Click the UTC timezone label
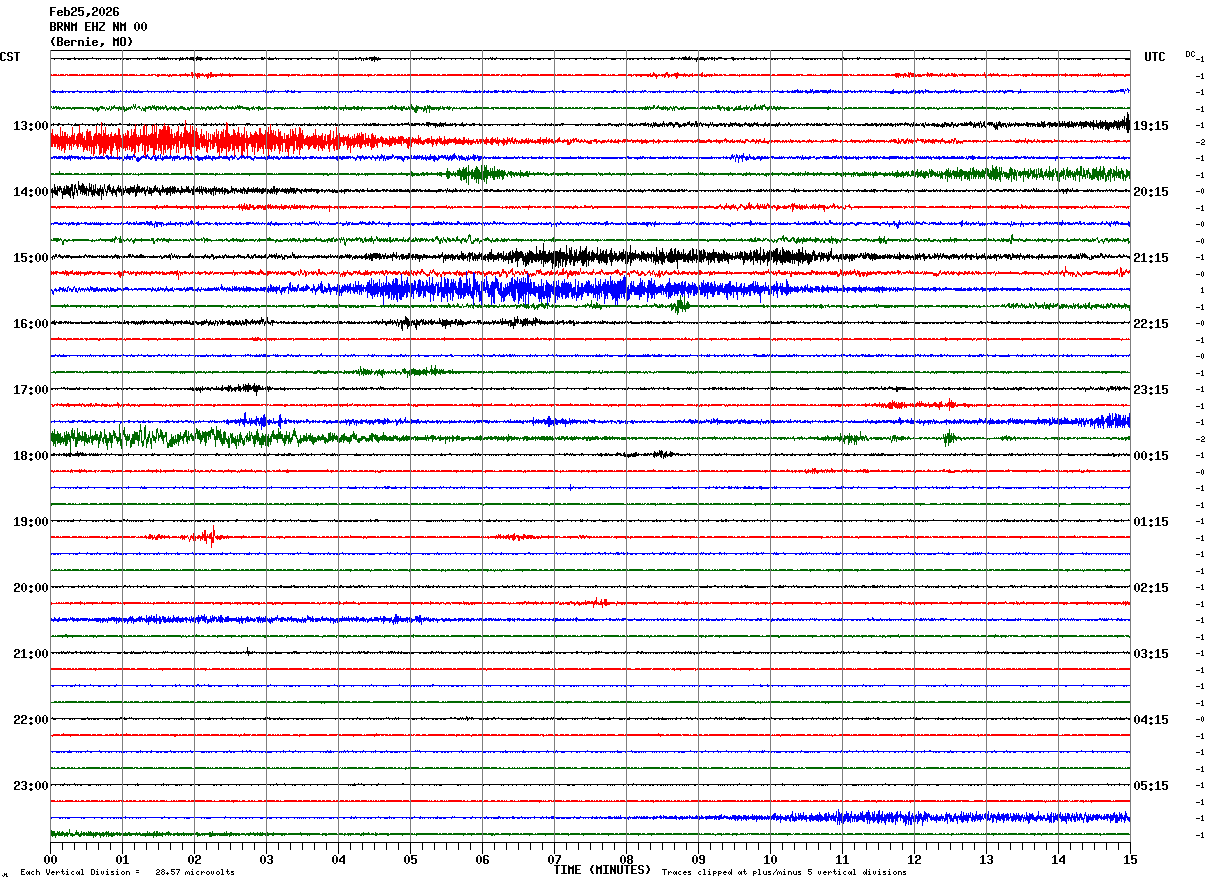 (1155, 57)
